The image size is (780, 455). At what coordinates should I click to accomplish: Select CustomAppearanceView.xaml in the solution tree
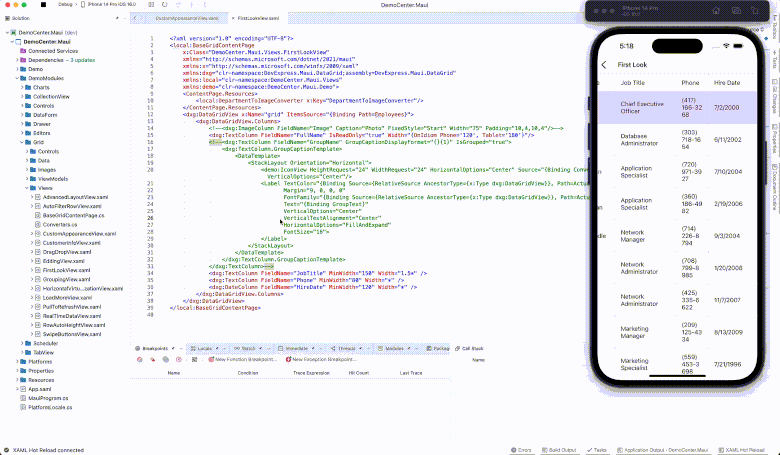[x=79, y=234]
